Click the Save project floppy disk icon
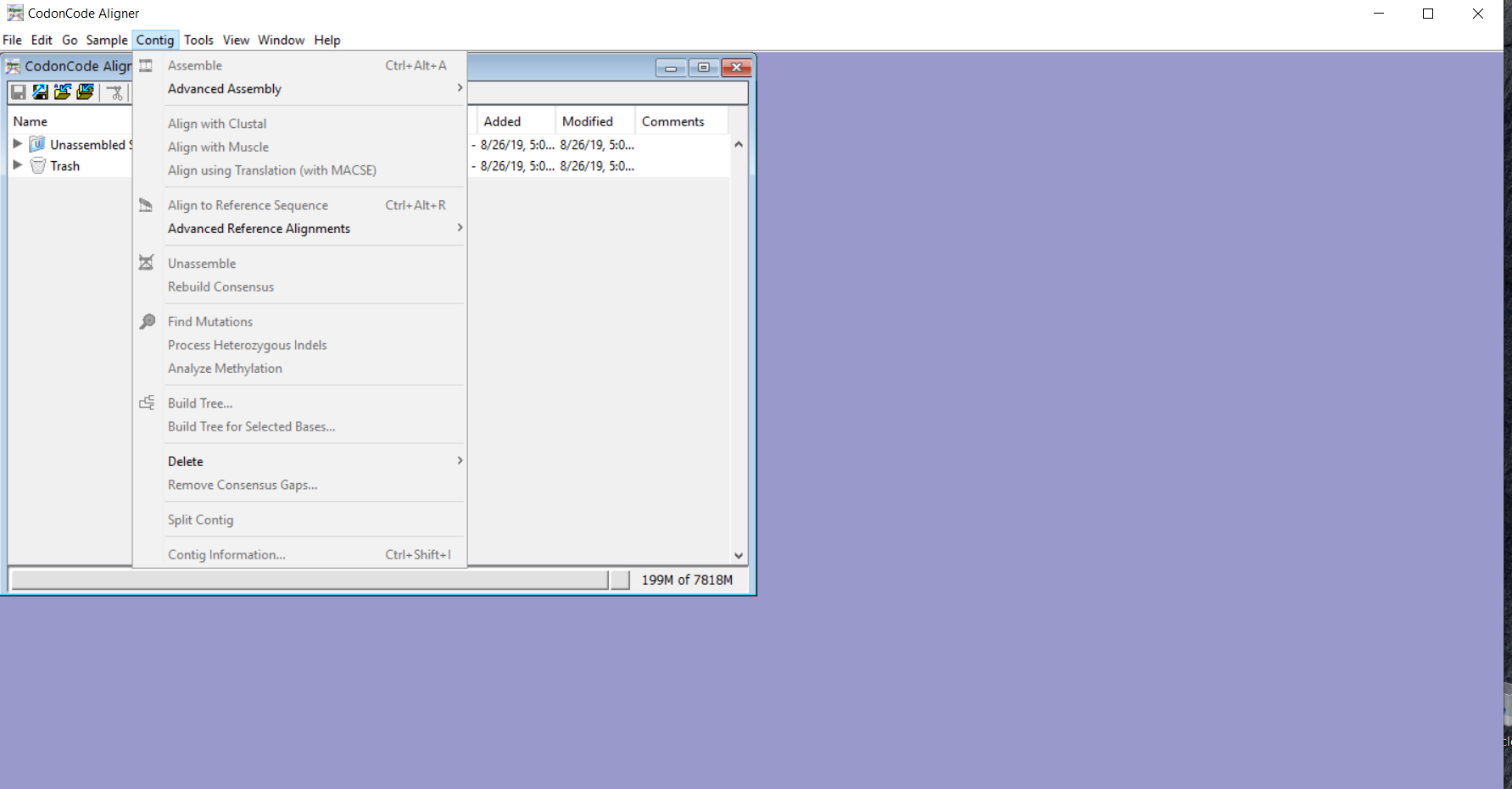Screen dimensions: 1512x789 click(x=18, y=92)
